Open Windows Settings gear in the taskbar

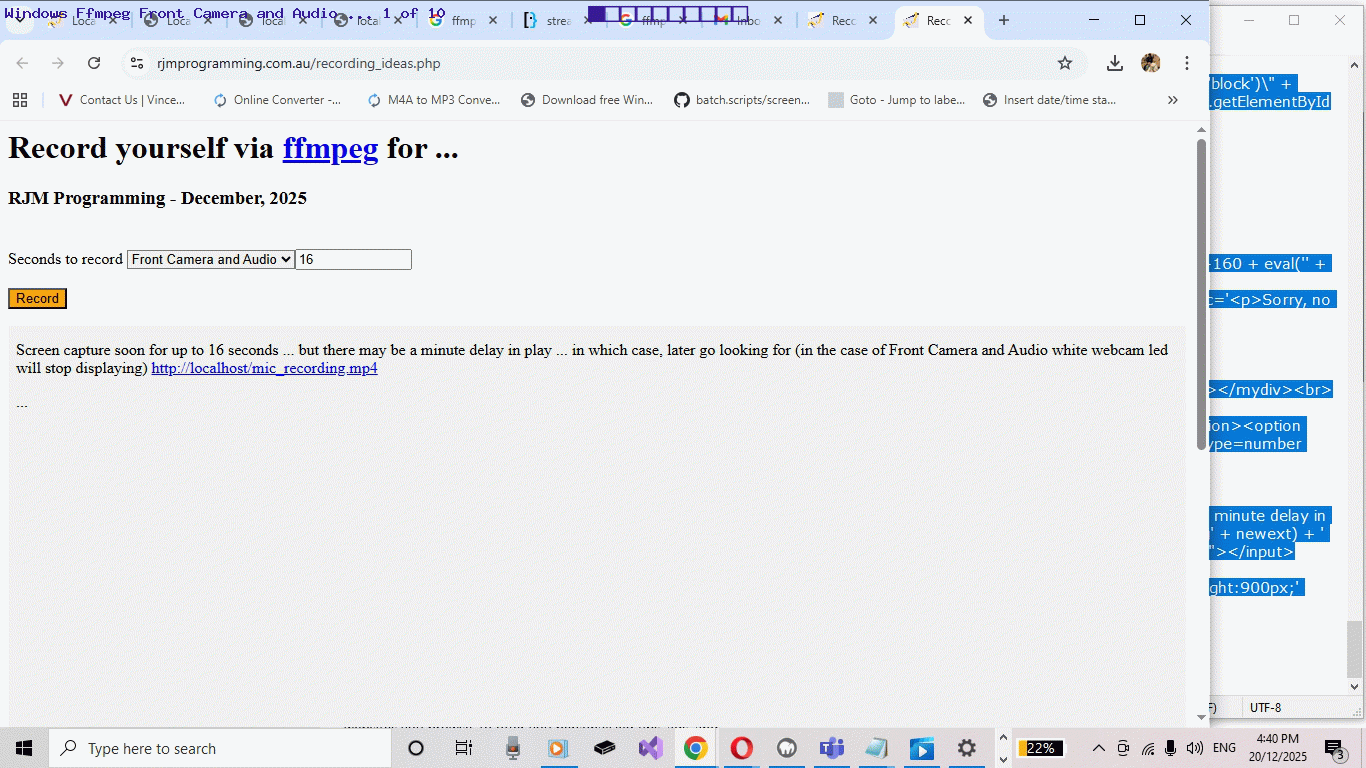pos(966,747)
